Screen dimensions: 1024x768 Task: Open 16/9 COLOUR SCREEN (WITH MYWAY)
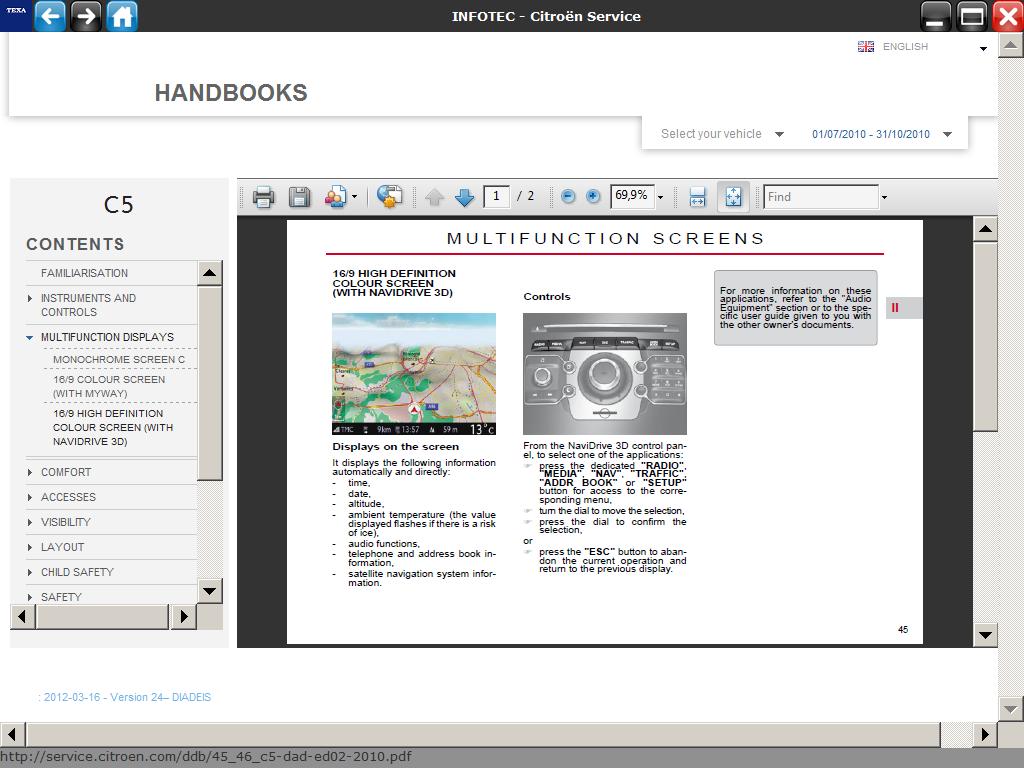[x=108, y=386]
